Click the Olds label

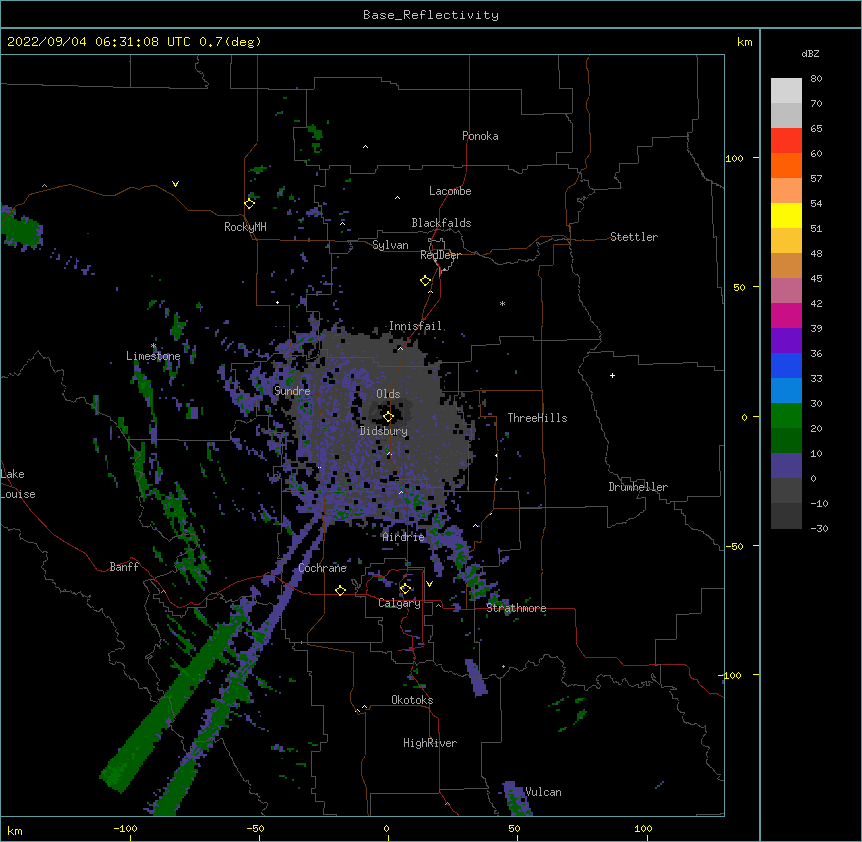[388, 394]
